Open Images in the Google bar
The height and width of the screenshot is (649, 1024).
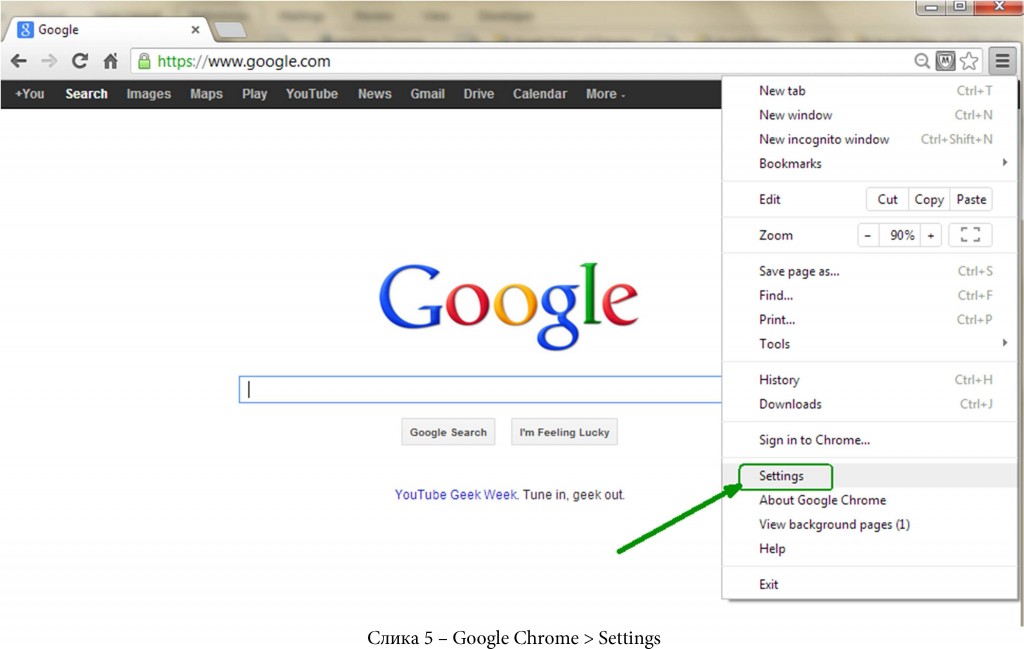pyautogui.click(x=149, y=94)
